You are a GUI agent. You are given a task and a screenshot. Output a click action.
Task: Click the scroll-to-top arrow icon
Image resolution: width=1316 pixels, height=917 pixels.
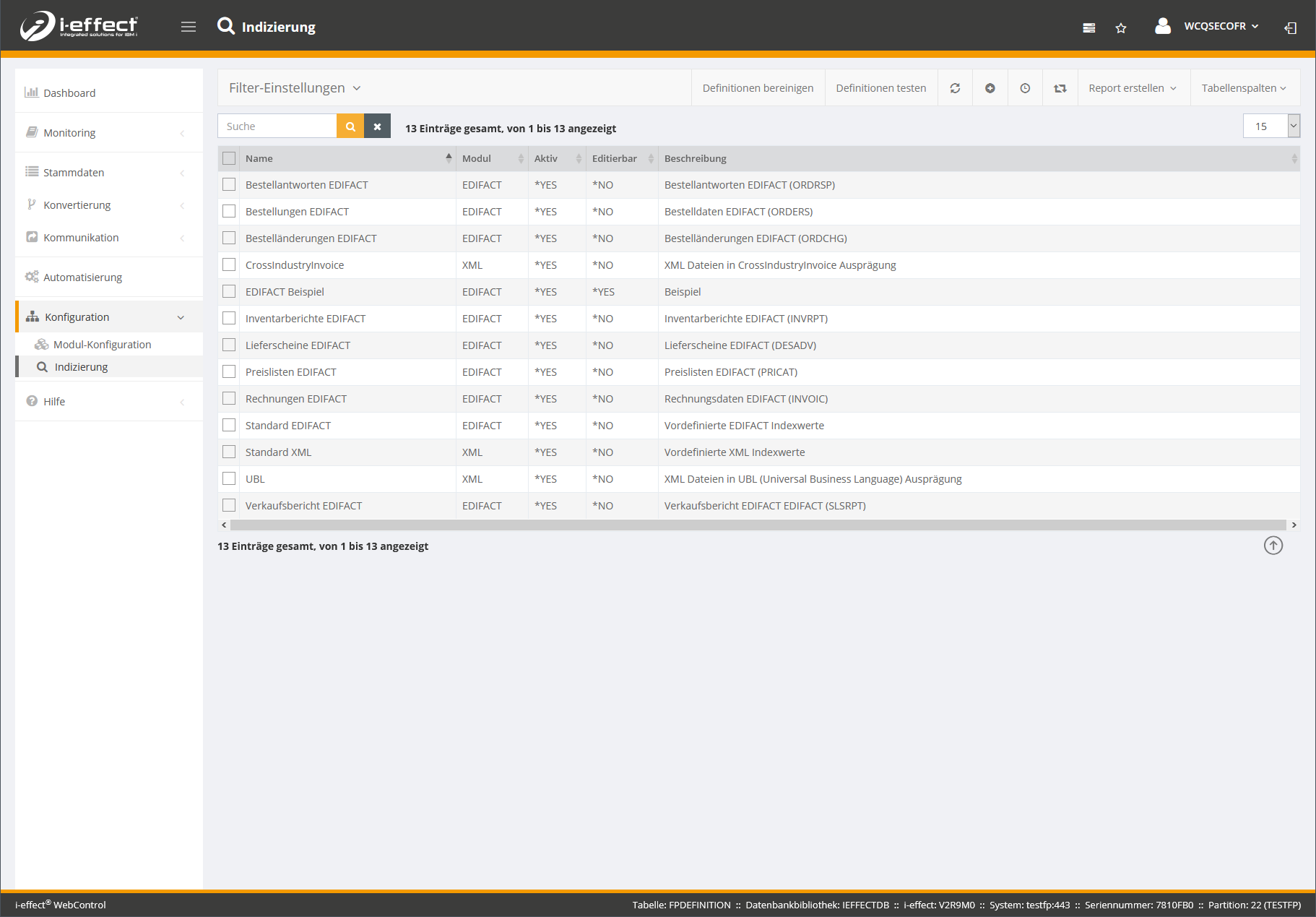click(1273, 546)
